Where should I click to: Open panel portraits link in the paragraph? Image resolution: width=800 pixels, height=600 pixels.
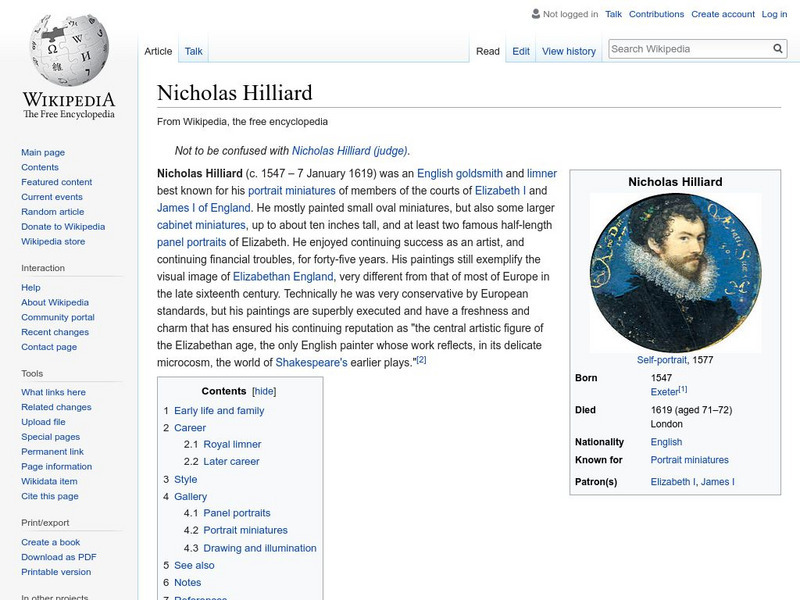point(191,242)
